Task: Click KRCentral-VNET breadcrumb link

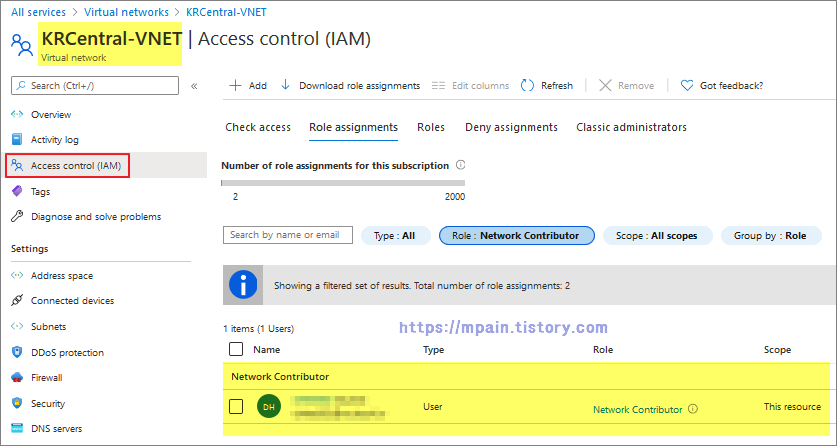Action: tap(226, 12)
